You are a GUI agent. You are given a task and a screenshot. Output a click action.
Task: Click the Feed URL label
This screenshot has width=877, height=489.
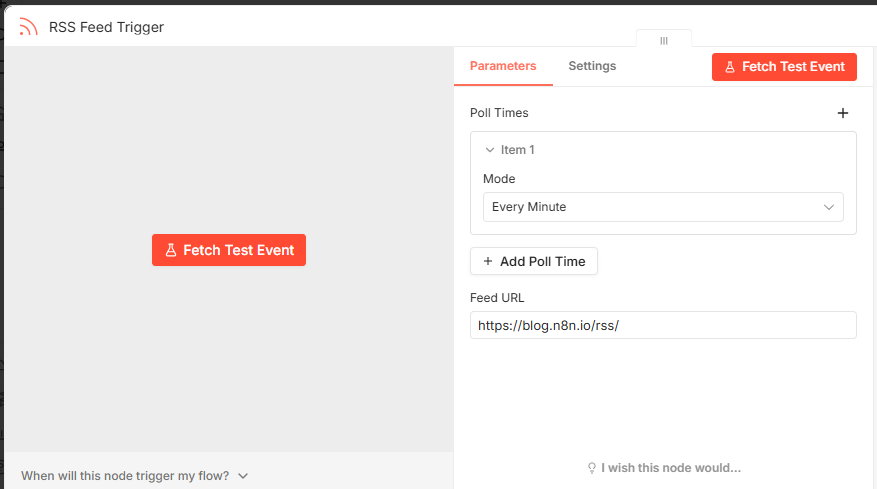(x=497, y=298)
